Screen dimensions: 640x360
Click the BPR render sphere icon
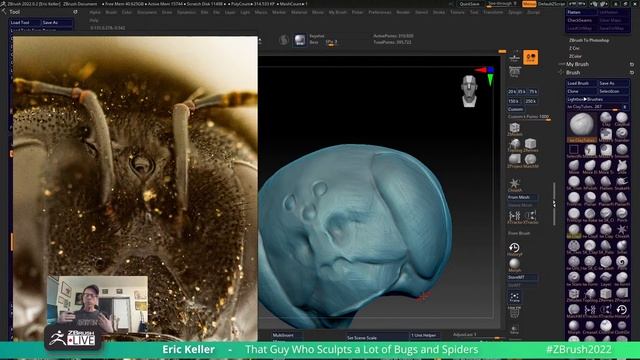(300, 40)
